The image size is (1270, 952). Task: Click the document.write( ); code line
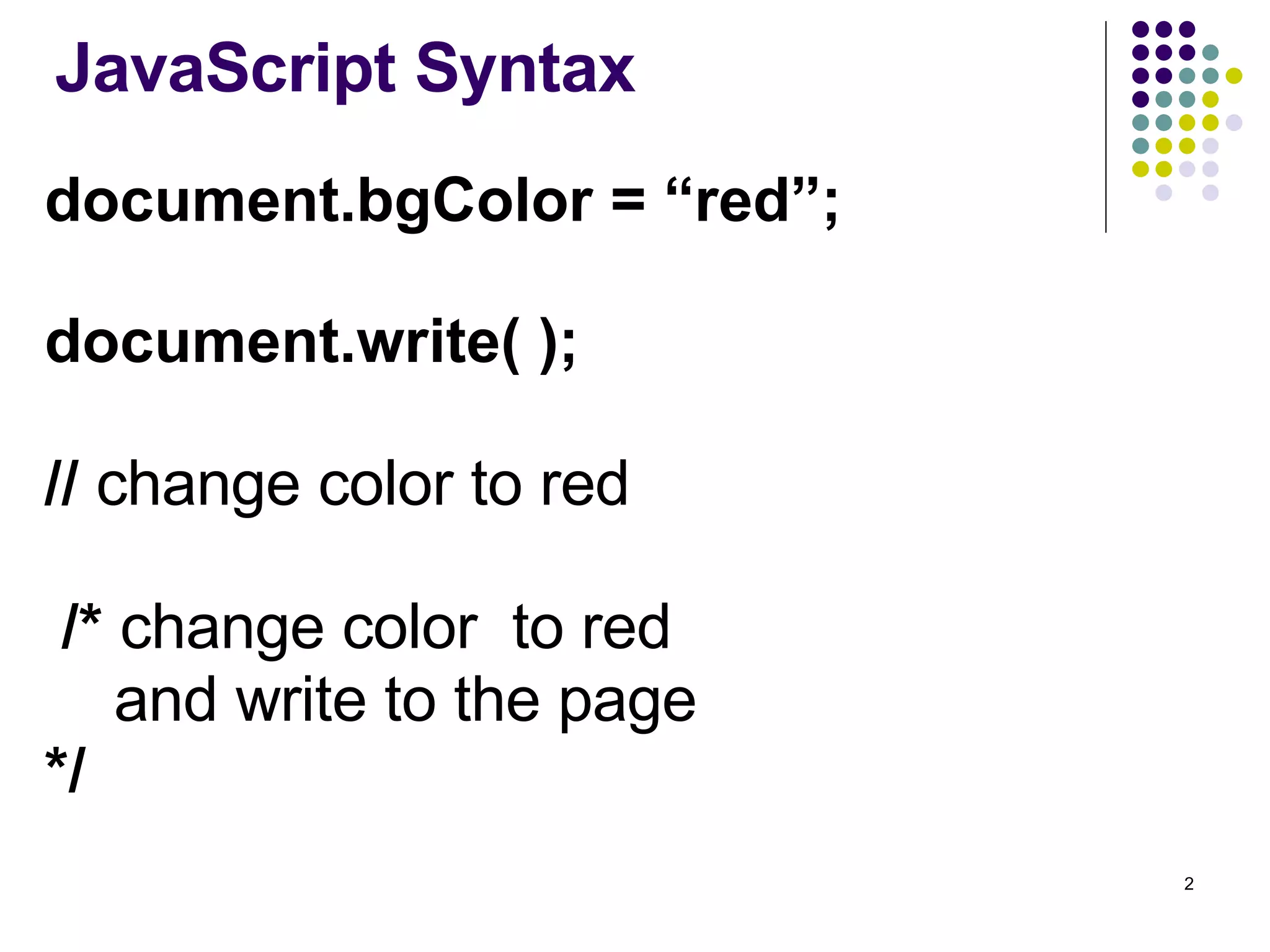310,342
